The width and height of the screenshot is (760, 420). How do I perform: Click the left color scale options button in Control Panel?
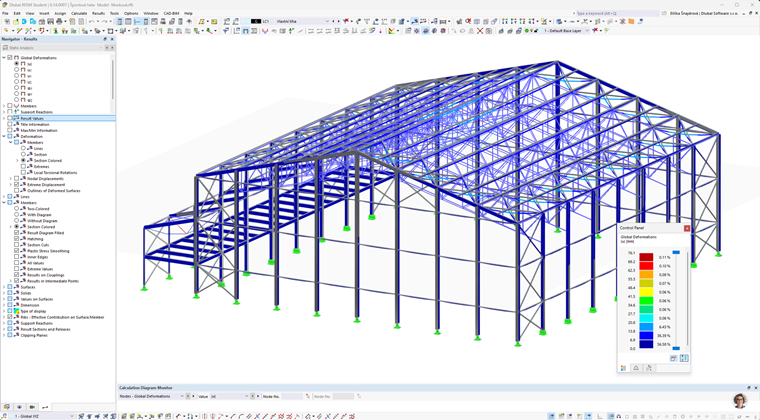click(x=673, y=358)
